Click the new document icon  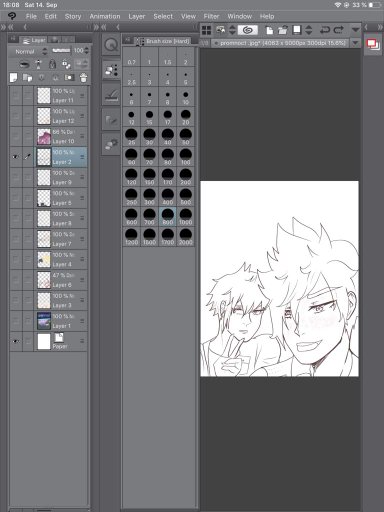(269, 30)
